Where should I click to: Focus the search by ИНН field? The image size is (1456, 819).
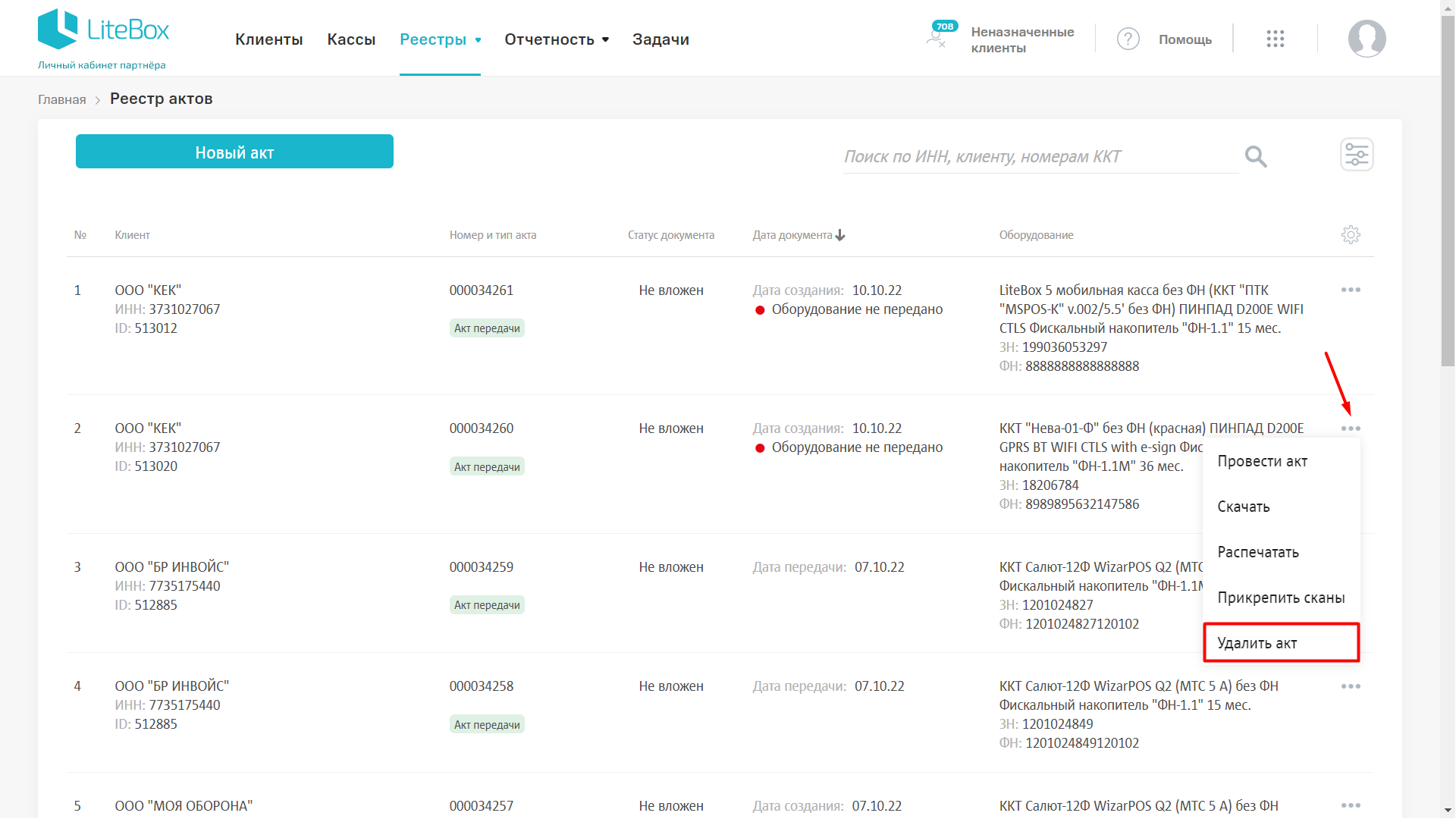tap(1040, 156)
